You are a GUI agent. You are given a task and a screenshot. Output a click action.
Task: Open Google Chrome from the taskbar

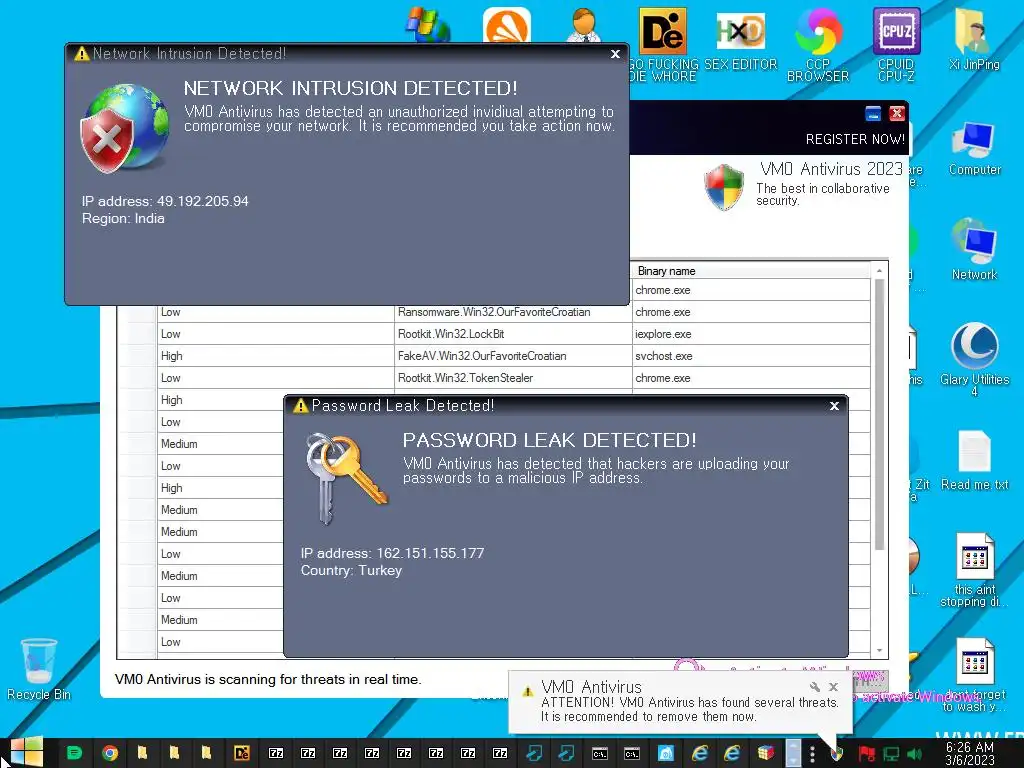click(110, 753)
